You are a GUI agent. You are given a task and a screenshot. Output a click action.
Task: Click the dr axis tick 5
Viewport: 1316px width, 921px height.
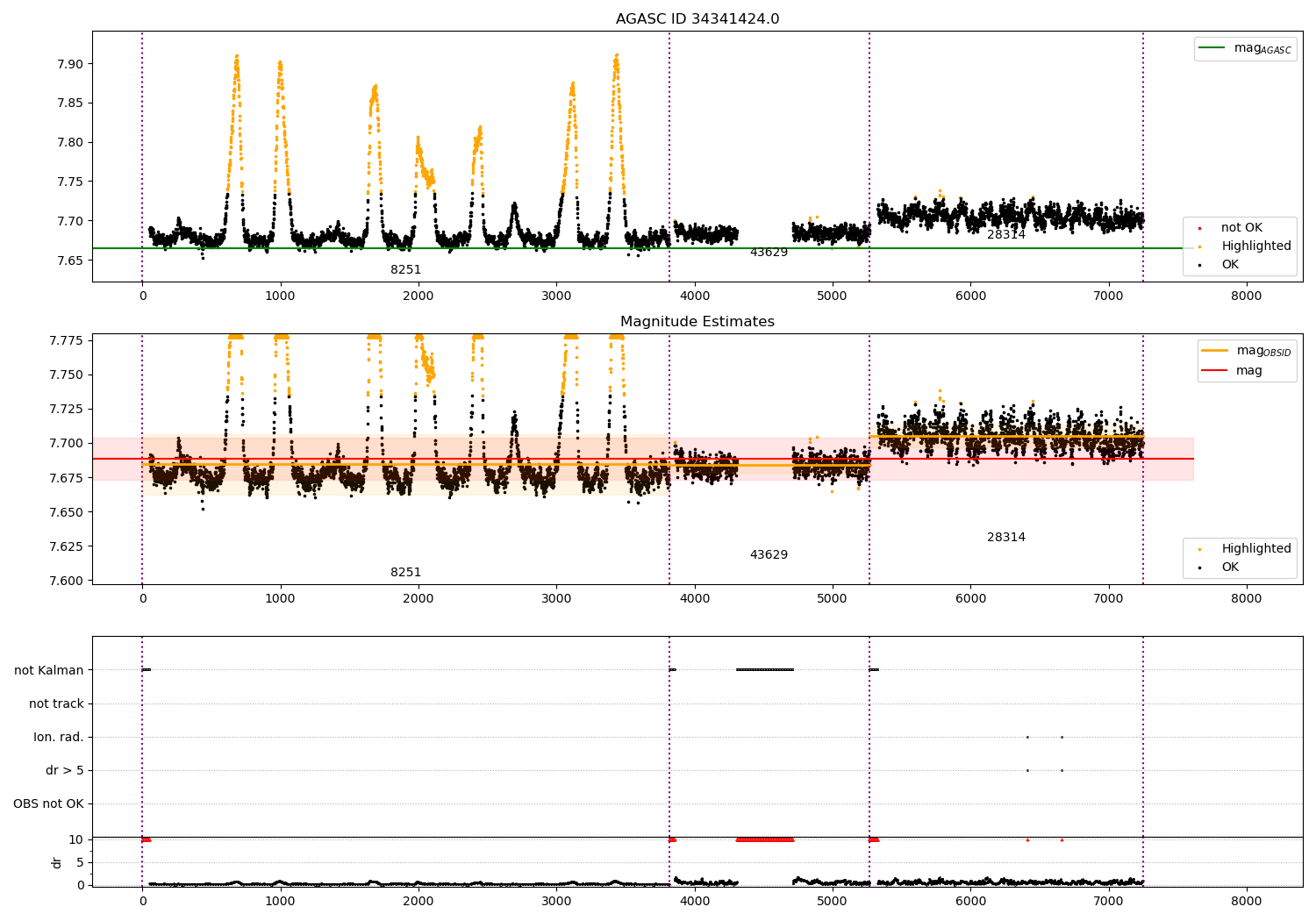tap(80, 862)
